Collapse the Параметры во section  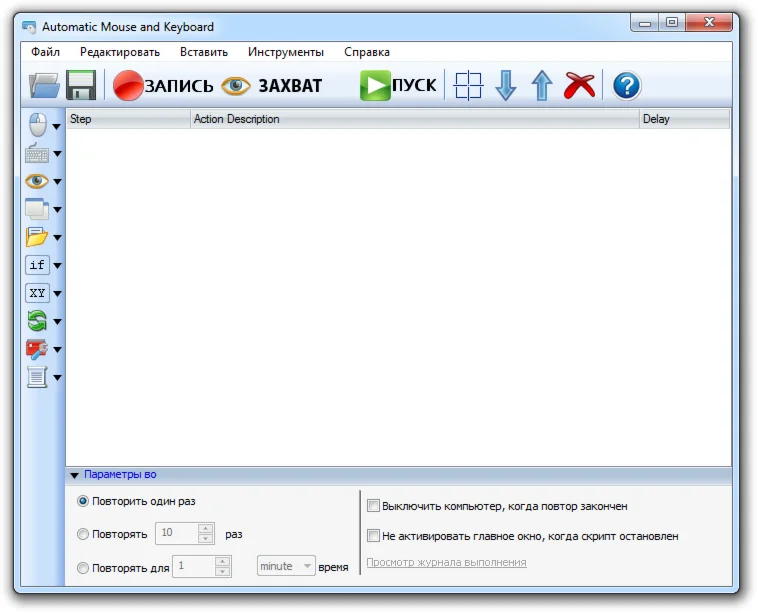pos(74,475)
